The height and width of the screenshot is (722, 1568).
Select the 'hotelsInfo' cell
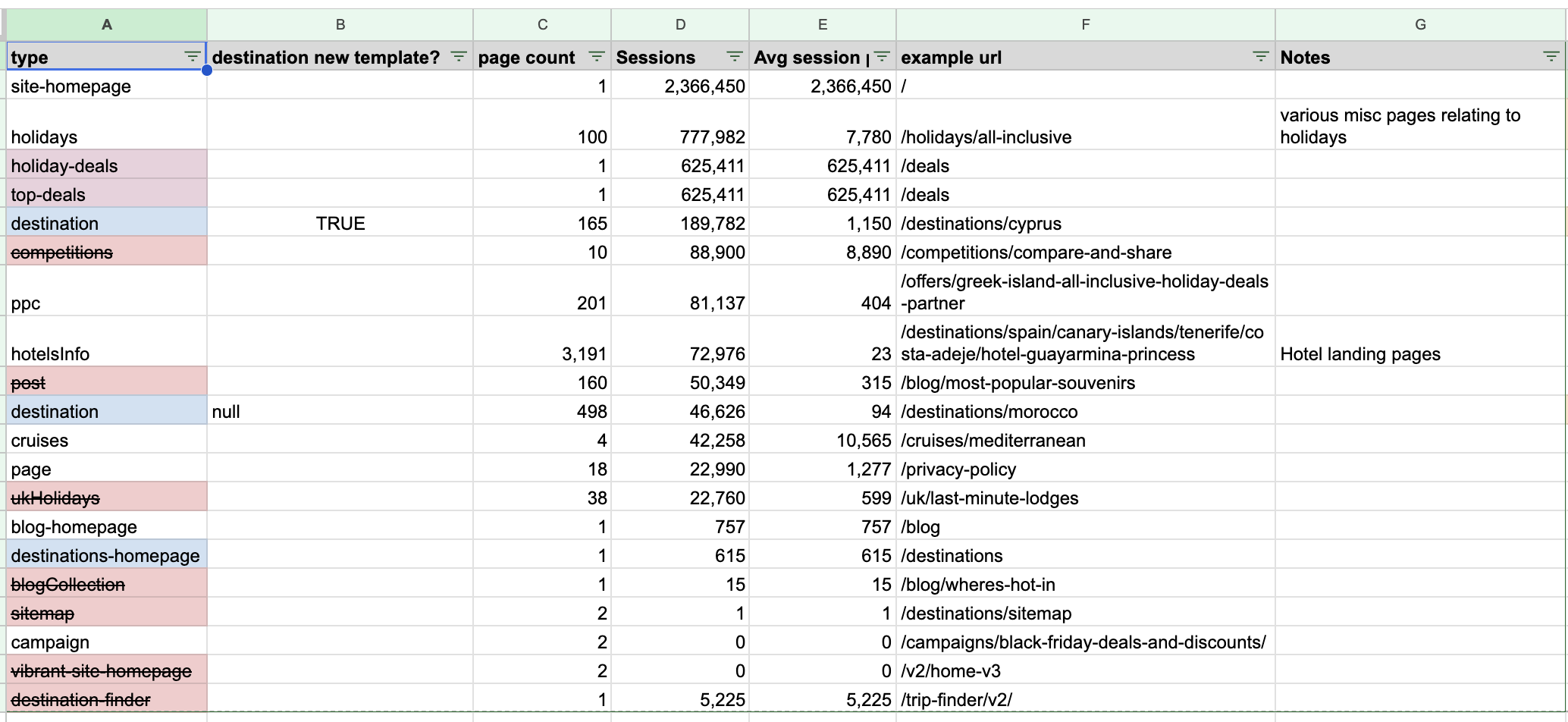pos(107,341)
